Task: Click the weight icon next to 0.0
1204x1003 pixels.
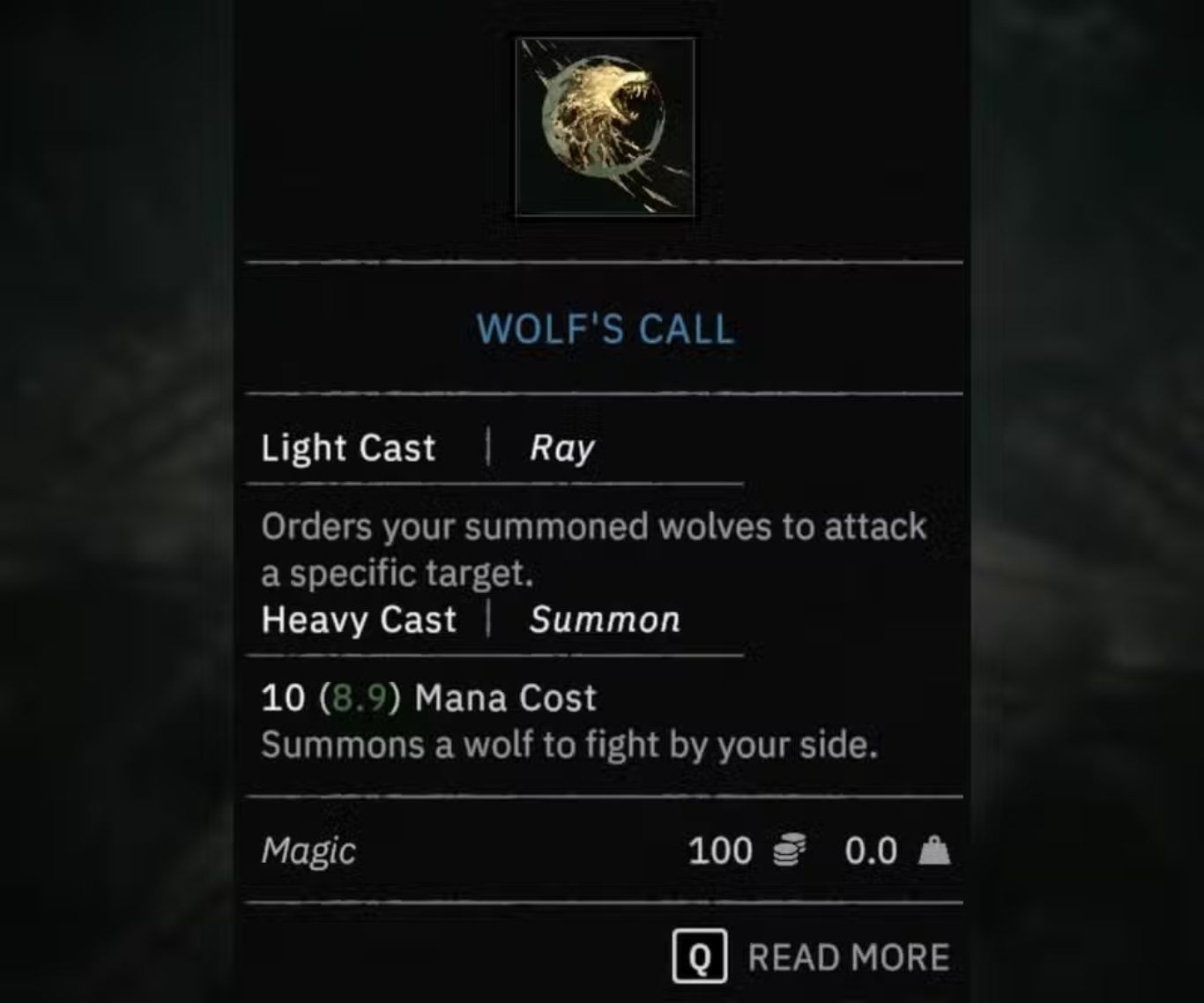Action: coord(934,851)
